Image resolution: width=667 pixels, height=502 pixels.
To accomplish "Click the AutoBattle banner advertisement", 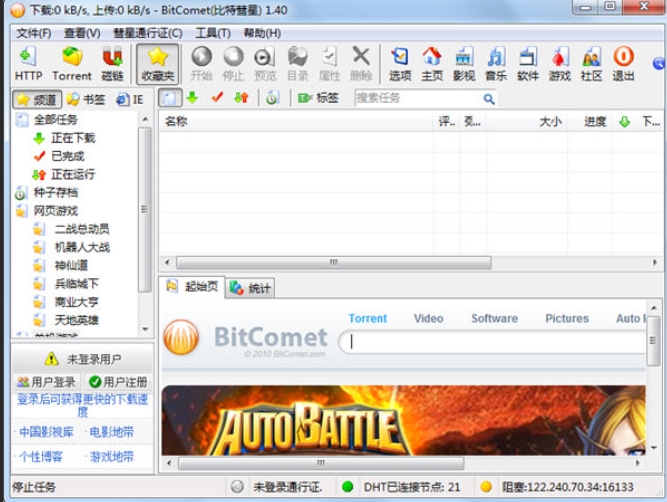I will point(403,420).
